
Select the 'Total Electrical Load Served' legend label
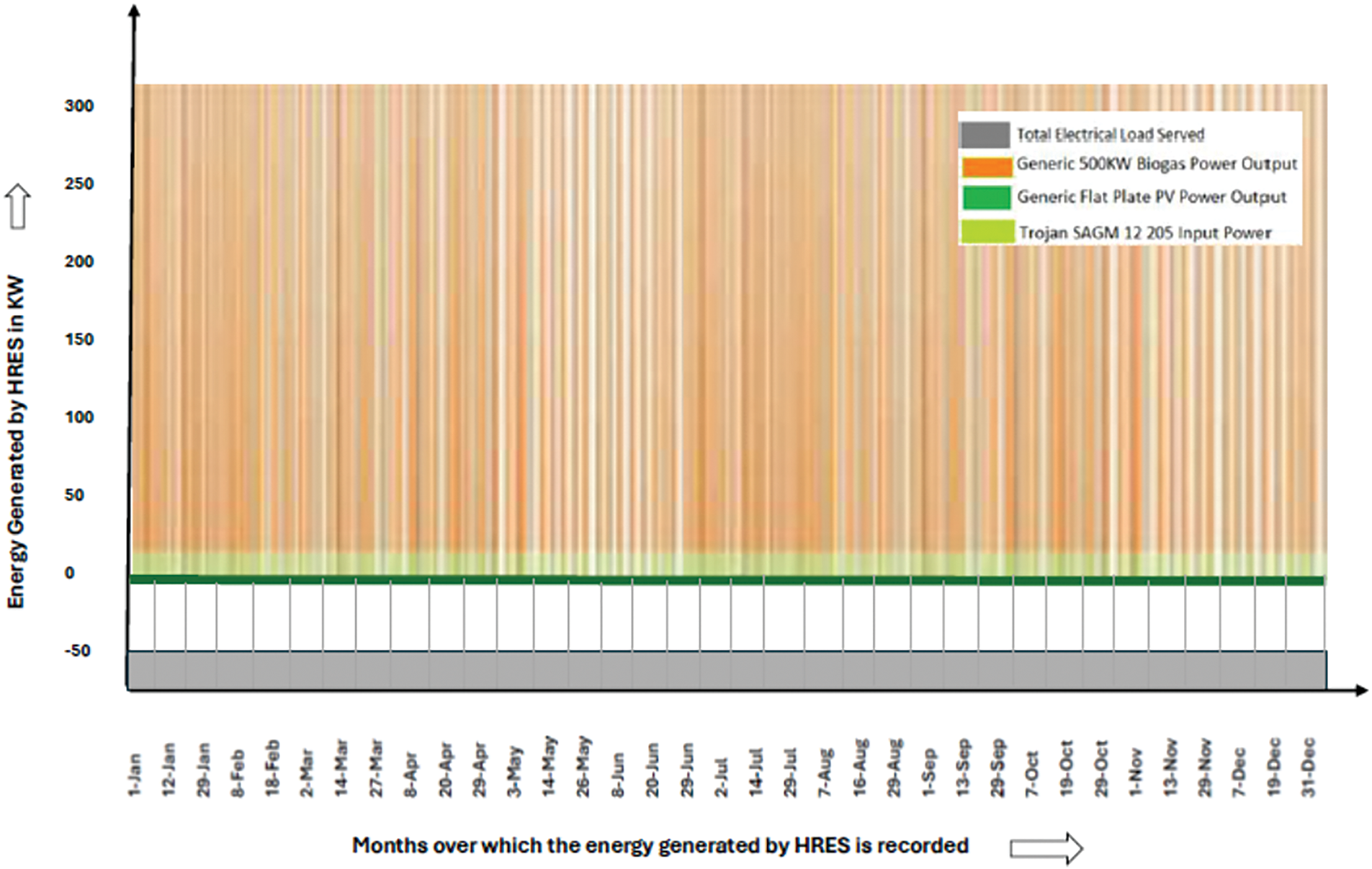1110,135
